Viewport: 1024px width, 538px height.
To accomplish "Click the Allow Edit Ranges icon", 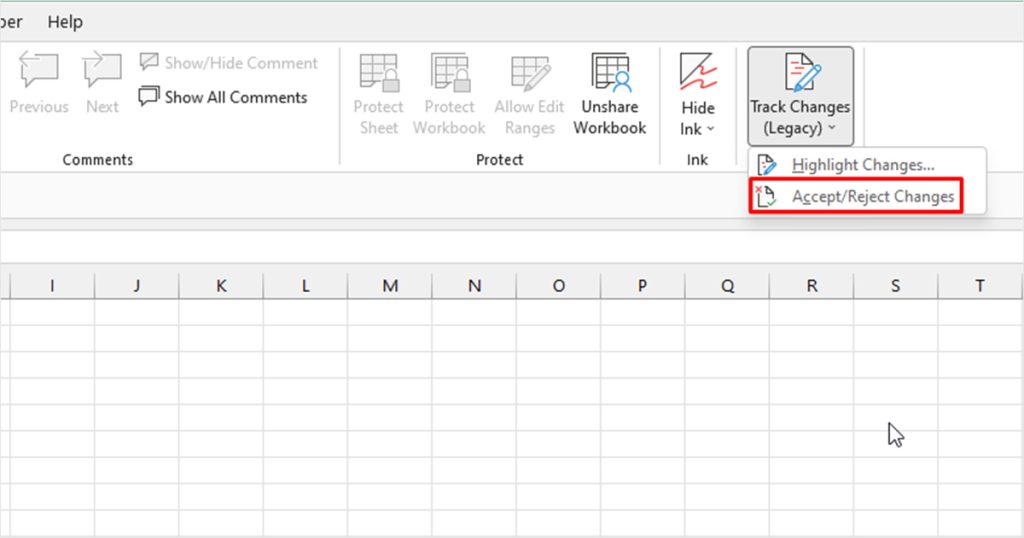I will coord(530,72).
